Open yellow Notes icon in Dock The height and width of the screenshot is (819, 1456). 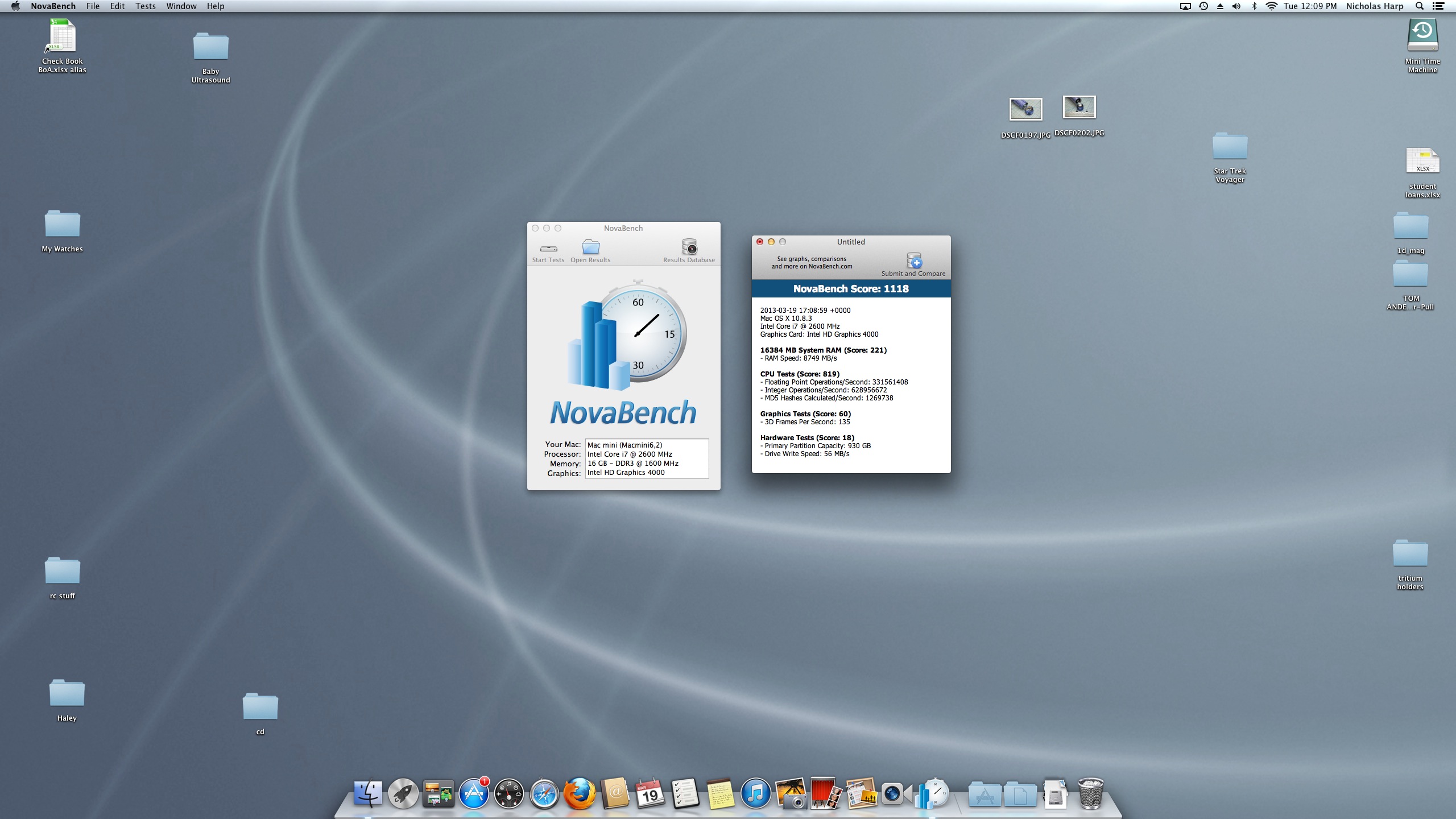(x=721, y=793)
